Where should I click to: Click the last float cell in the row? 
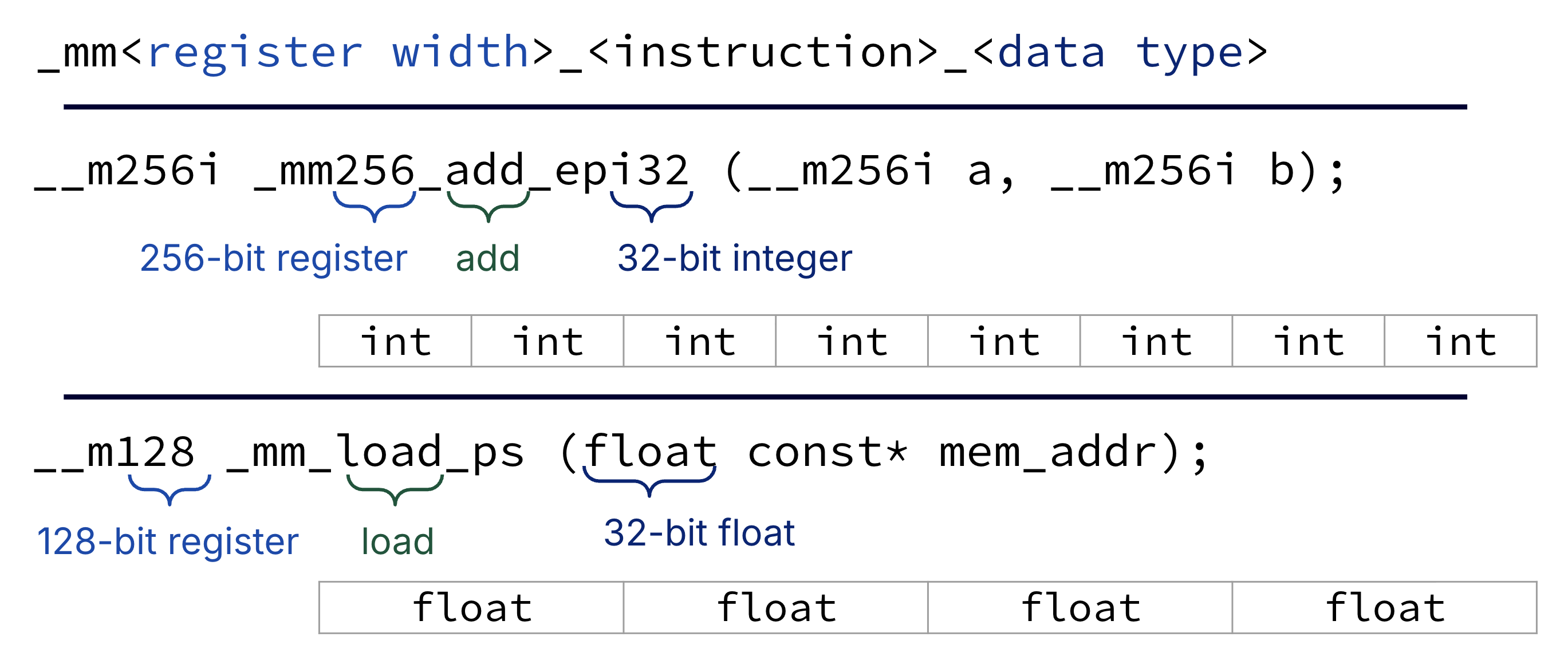[x=1384, y=607]
